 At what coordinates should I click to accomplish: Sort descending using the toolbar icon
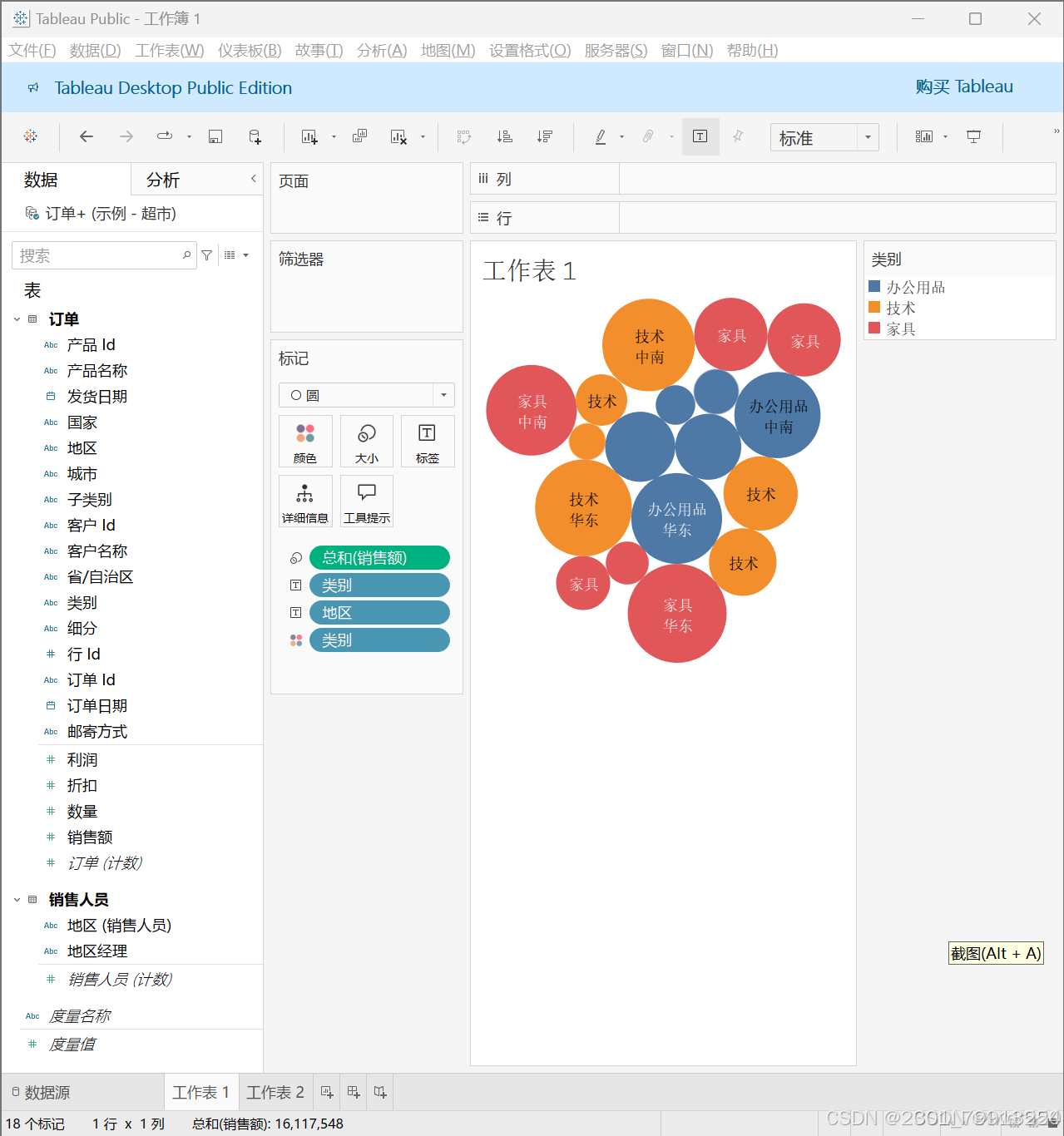545,136
